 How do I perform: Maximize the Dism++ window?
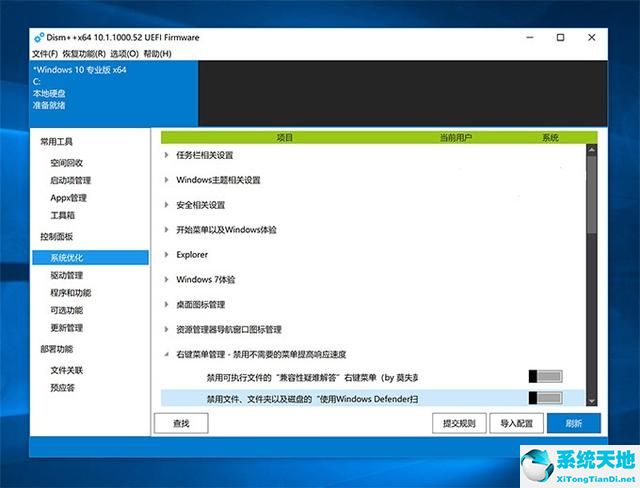click(x=560, y=38)
